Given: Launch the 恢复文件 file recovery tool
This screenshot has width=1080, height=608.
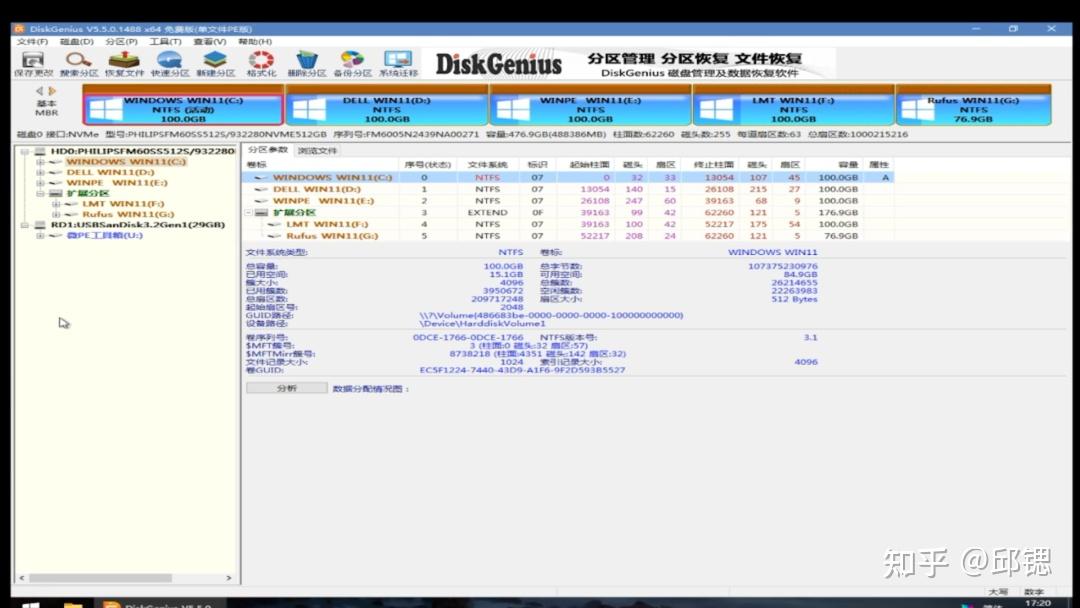Looking at the screenshot, I should [124, 64].
